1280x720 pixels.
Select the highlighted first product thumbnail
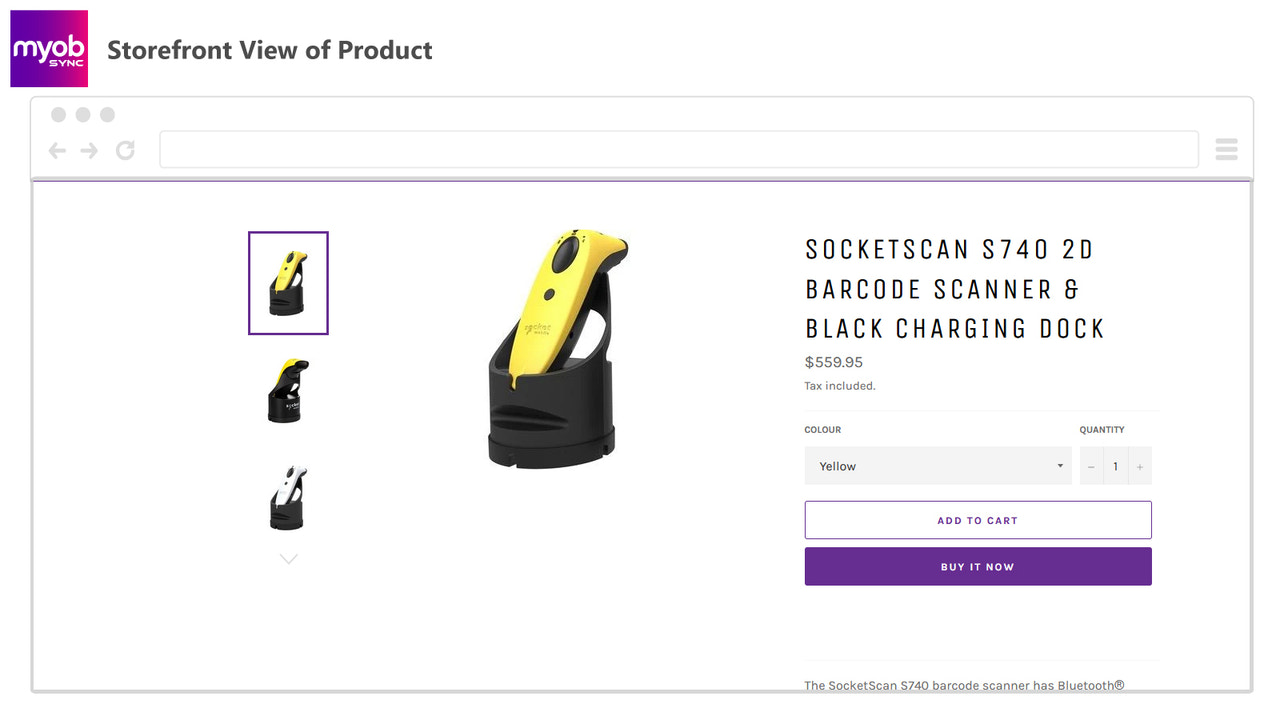pos(288,283)
